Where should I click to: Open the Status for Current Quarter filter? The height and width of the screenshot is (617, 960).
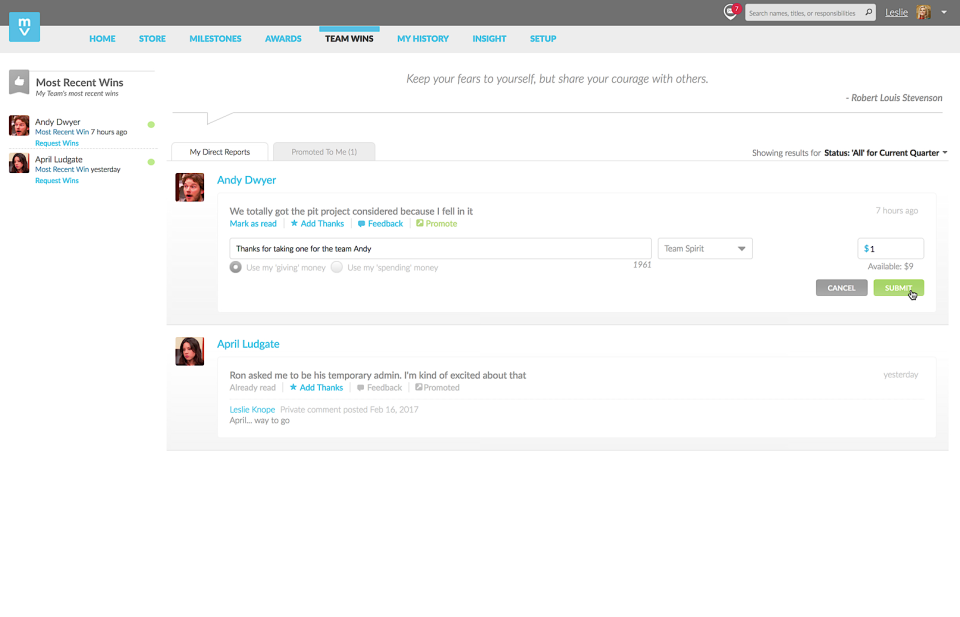885,153
